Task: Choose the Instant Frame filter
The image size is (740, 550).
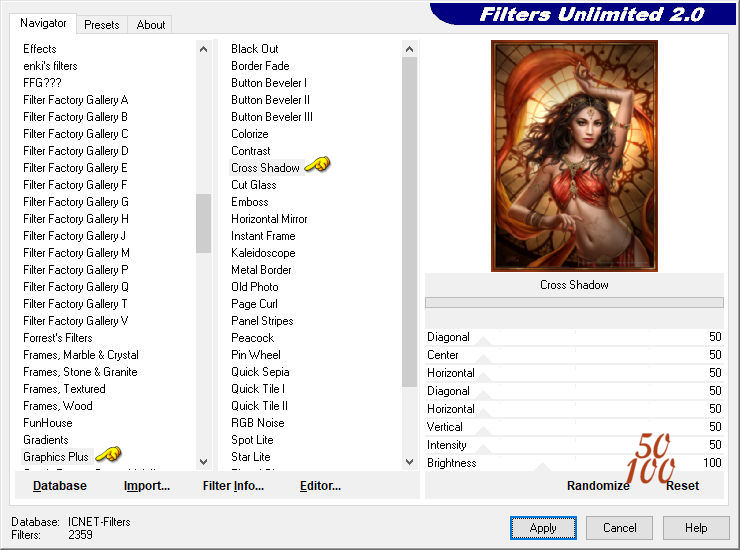Action: tap(263, 236)
